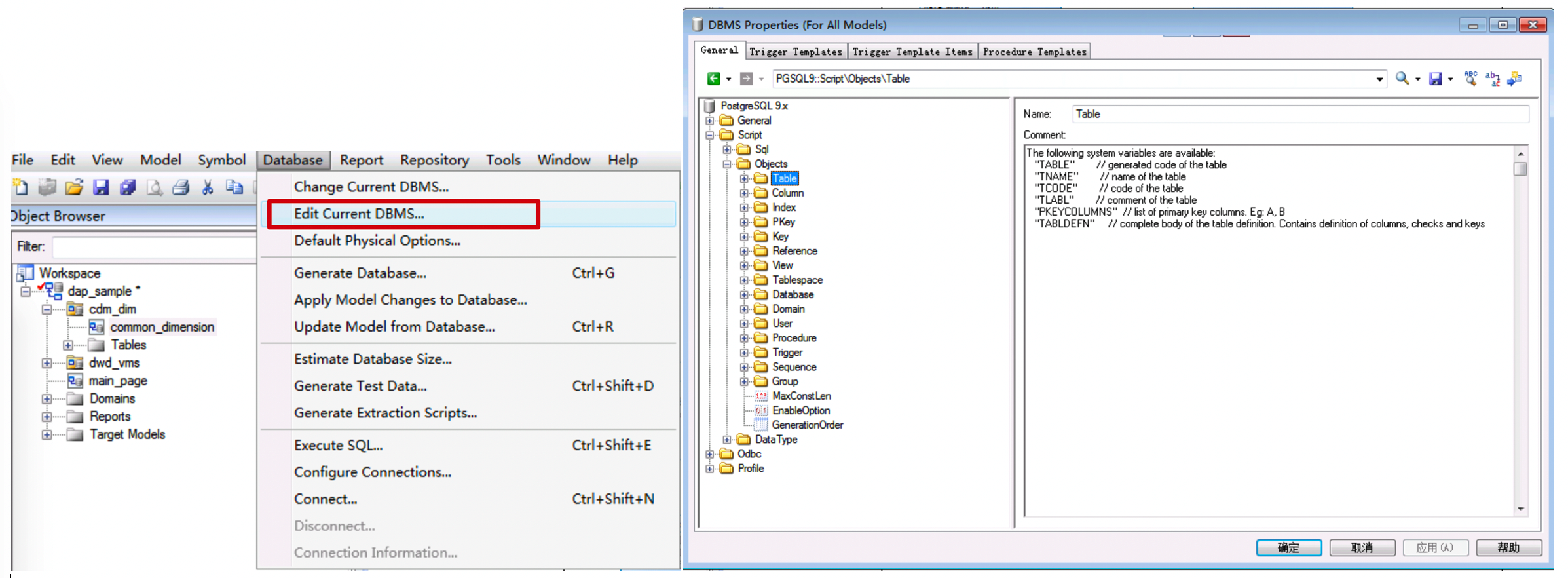
Task: Select common_dimension in Object Browser
Action: [x=162, y=327]
